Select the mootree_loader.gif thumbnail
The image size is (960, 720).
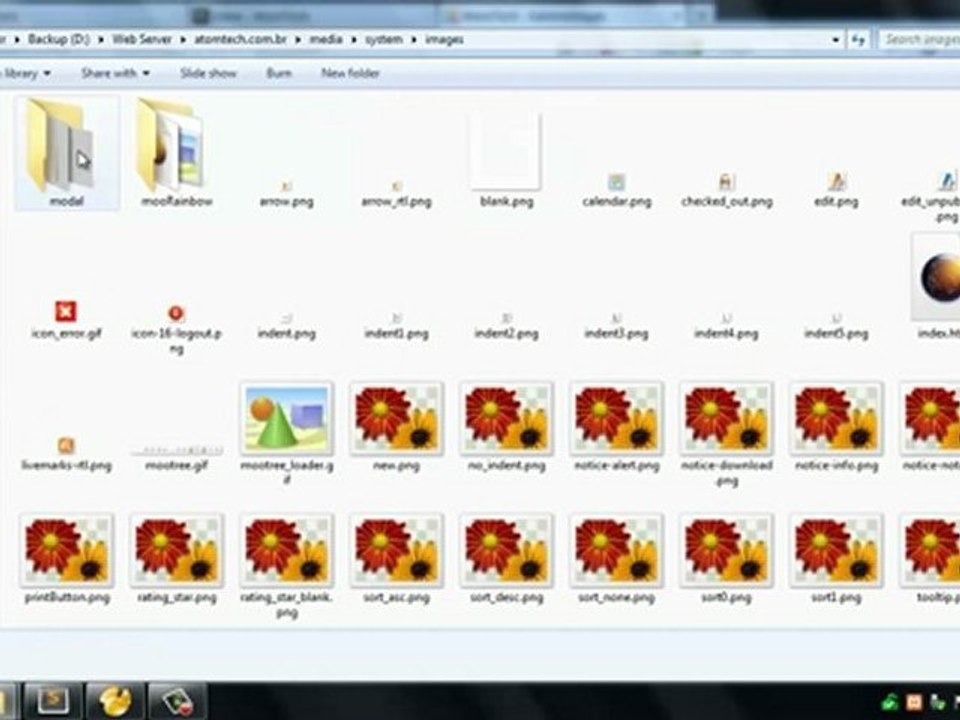point(287,419)
